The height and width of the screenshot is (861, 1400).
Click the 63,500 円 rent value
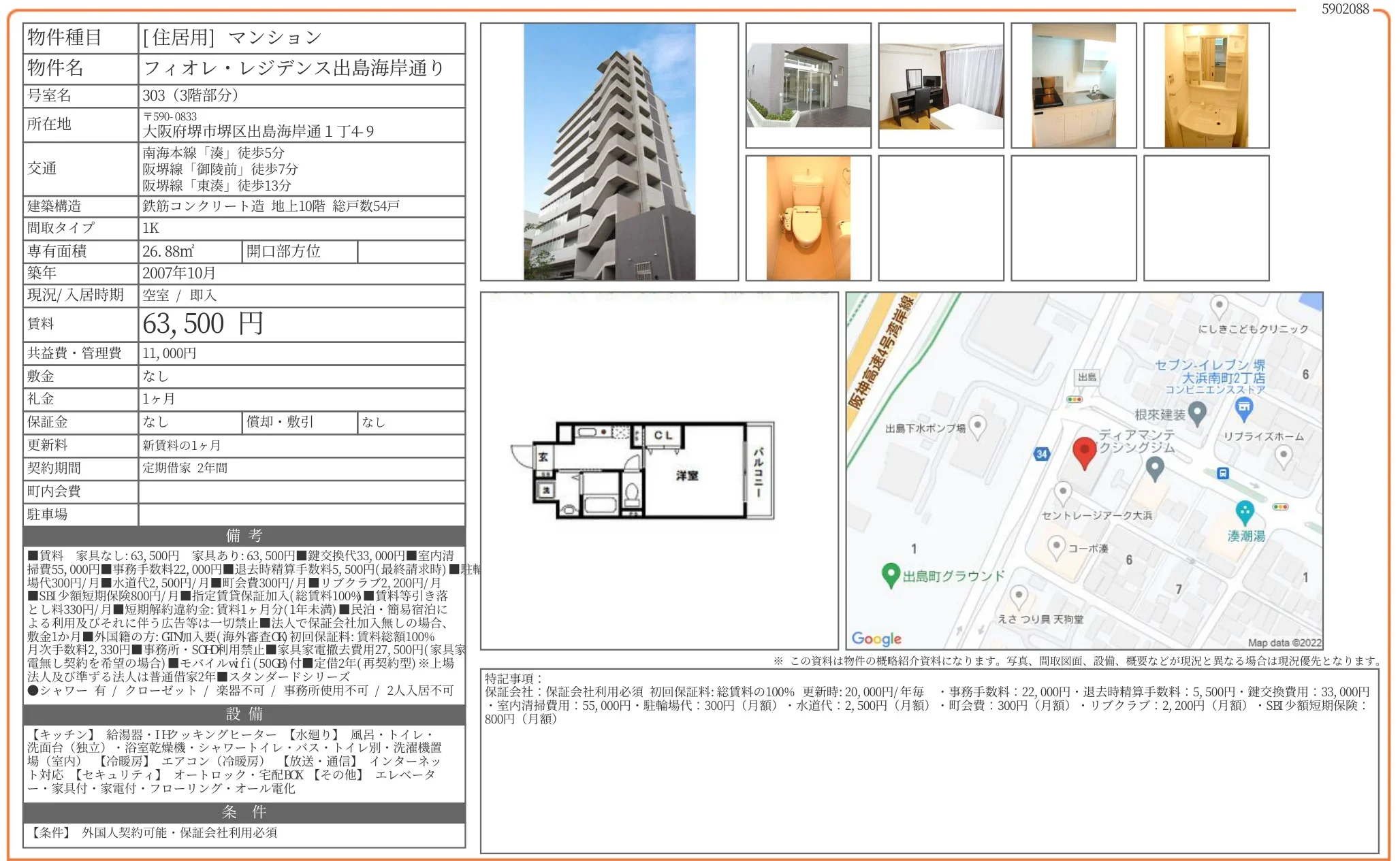[203, 324]
